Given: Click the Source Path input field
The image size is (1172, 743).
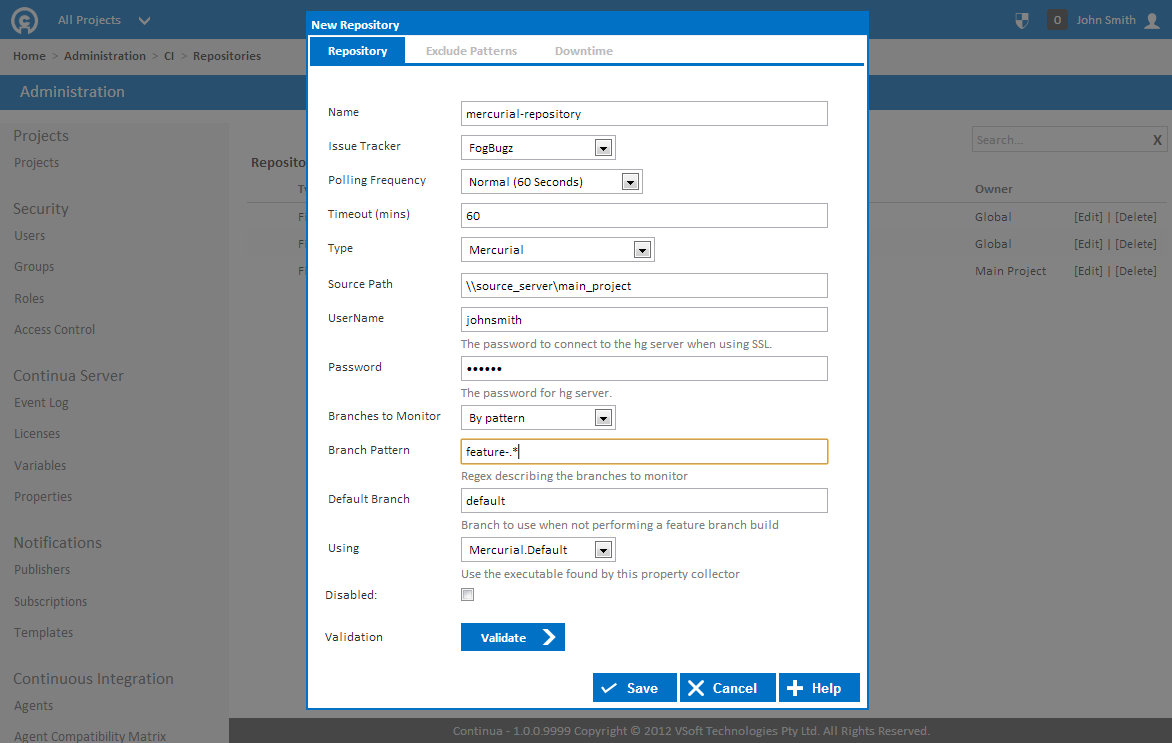Looking at the screenshot, I should tap(644, 286).
